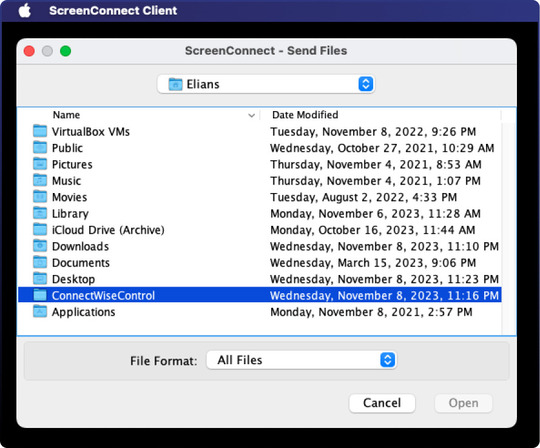The height and width of the screenshot is (448, 540).
Task: Click the date Thursday, November 4, 2021, 8:53 AM
Action: [x=375, y=164]
